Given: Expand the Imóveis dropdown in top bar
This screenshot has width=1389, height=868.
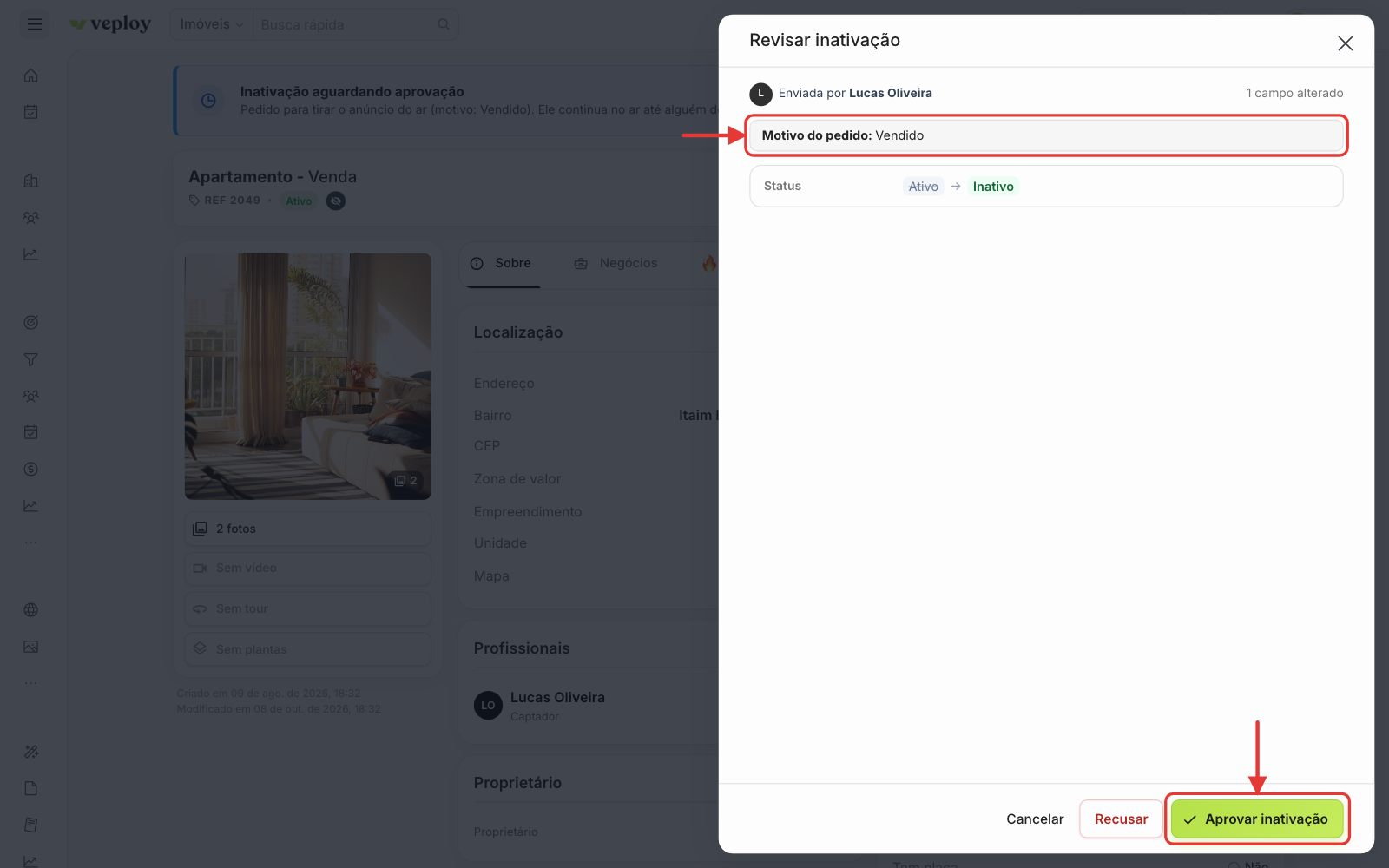Looking at the screenshot, I should [x=212, y=24].
